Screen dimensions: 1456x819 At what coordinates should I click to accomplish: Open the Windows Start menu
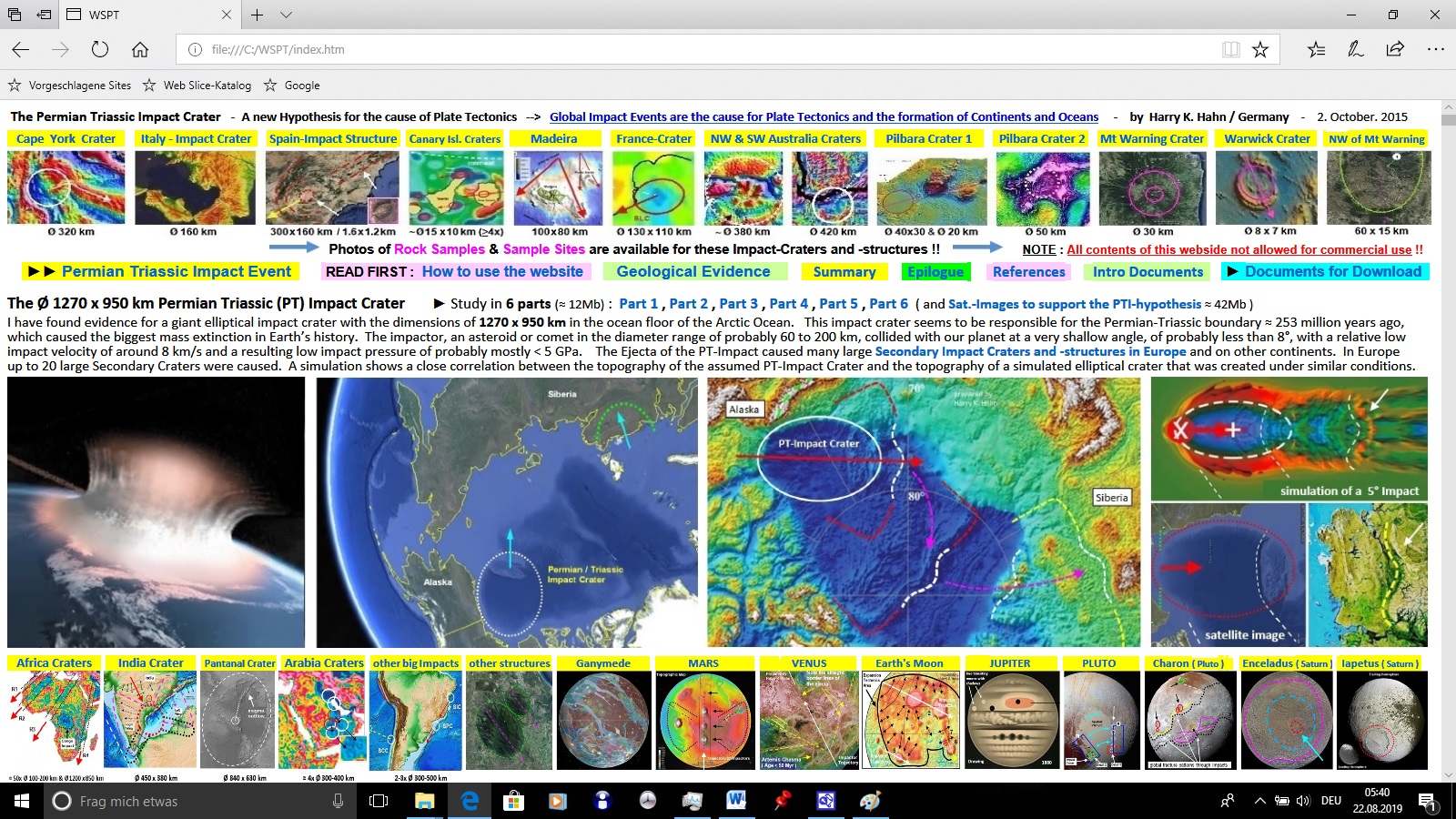22,801
